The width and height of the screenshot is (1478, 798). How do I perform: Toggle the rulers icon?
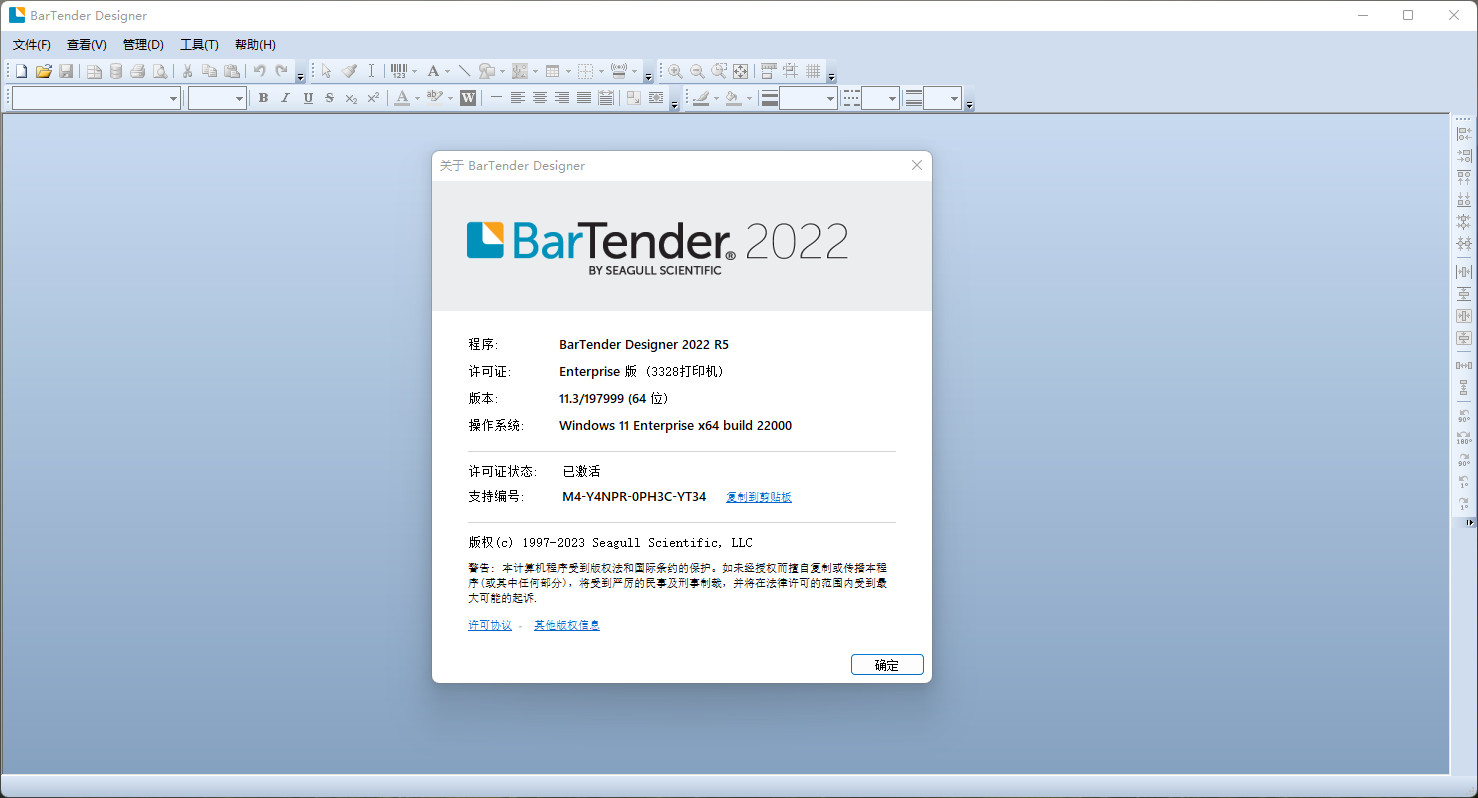coord(769,71)
